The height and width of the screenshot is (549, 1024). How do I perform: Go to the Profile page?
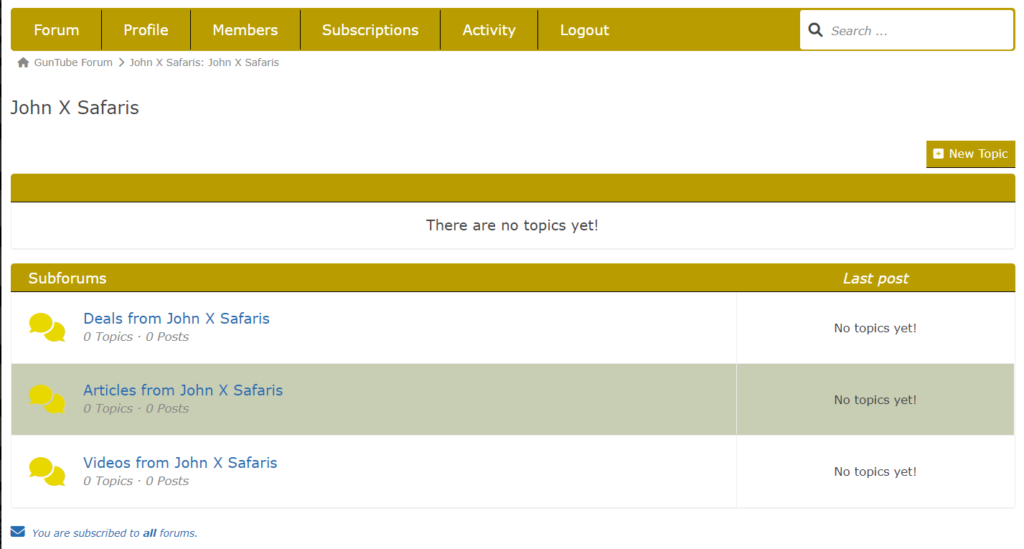point(146,30)
